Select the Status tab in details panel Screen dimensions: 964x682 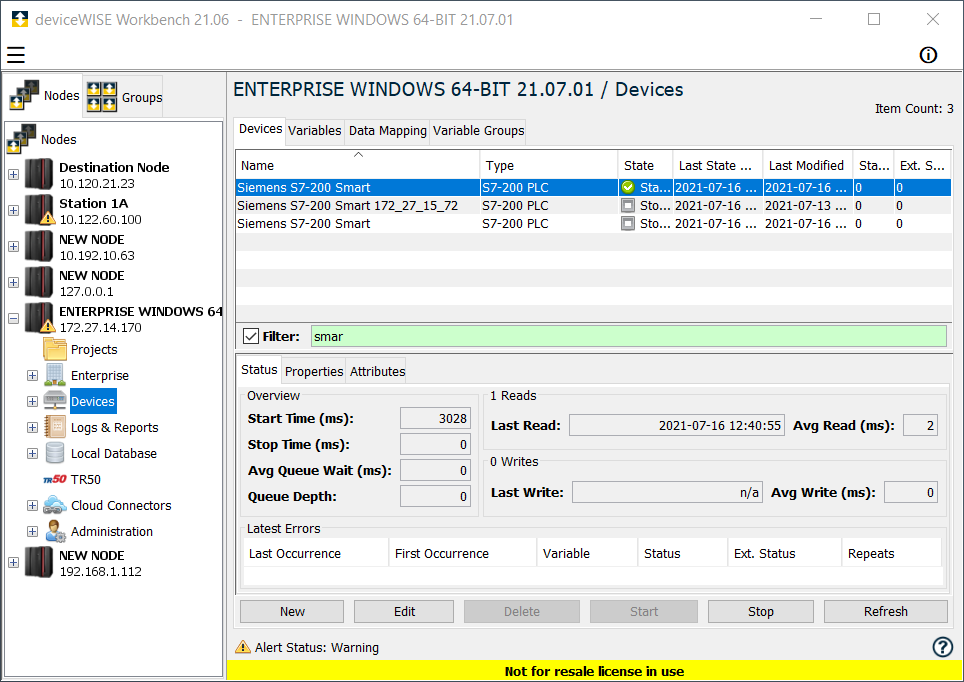(x=259, y=370)
